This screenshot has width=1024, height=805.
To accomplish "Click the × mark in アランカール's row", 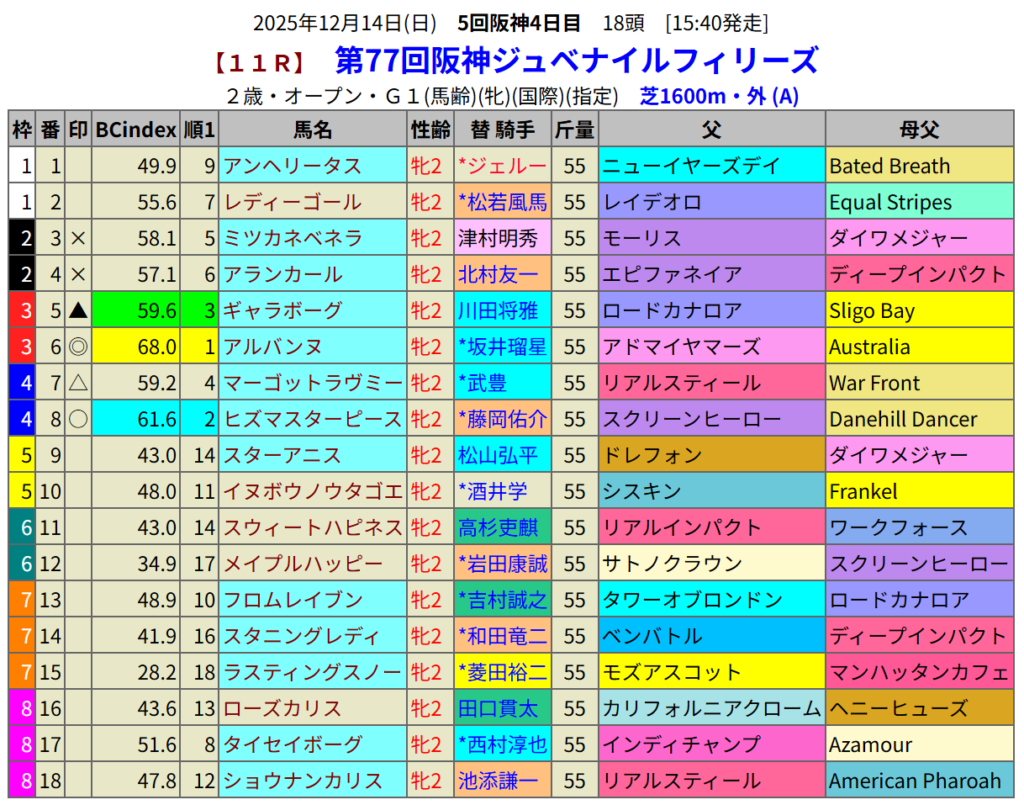I will click(x=78, y=274).
